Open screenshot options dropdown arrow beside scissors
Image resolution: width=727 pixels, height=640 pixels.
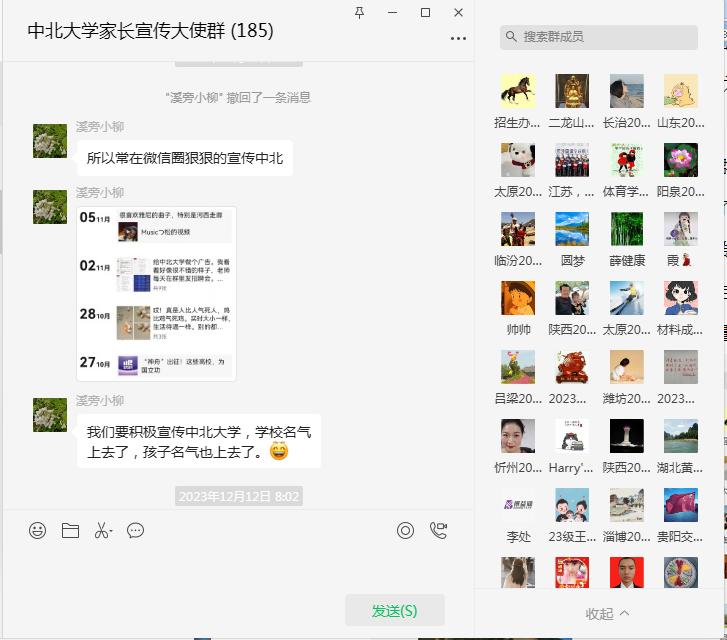coord(112,532)
